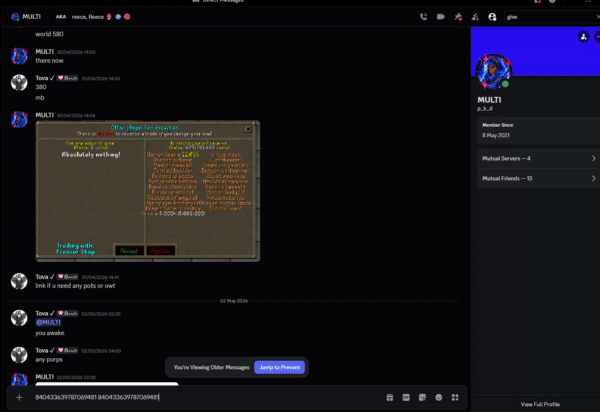Open the gift icon in message bar
The image size is (600, 412).
(x=390, y=397)
